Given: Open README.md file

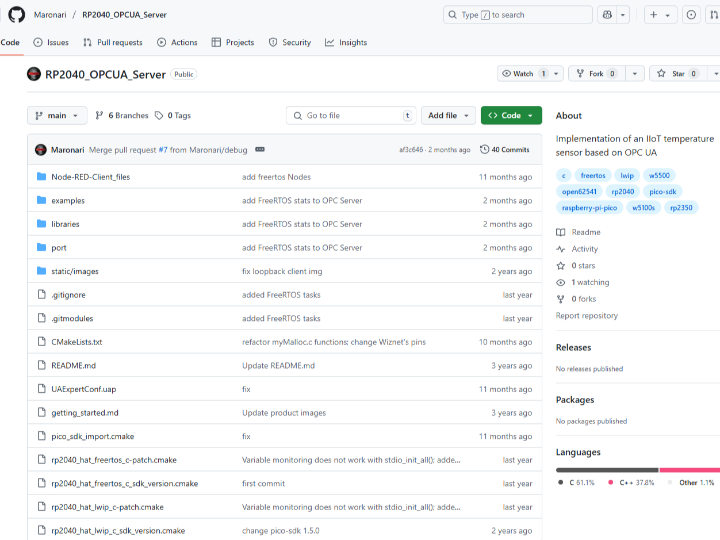Looking at the screenshot, I should point(73,366).
